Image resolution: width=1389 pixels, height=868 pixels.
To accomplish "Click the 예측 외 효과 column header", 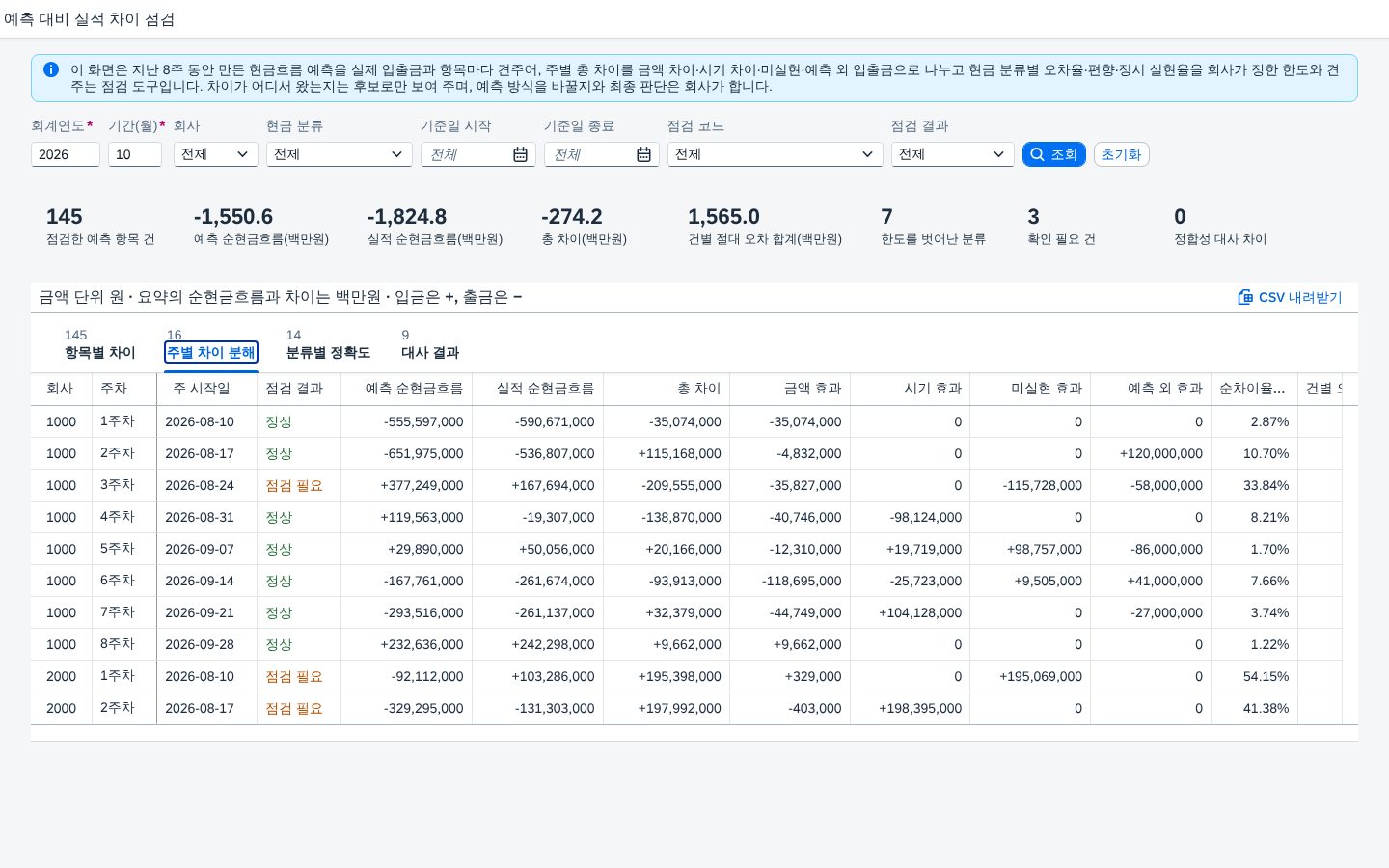I will [x=1151, y=389].
